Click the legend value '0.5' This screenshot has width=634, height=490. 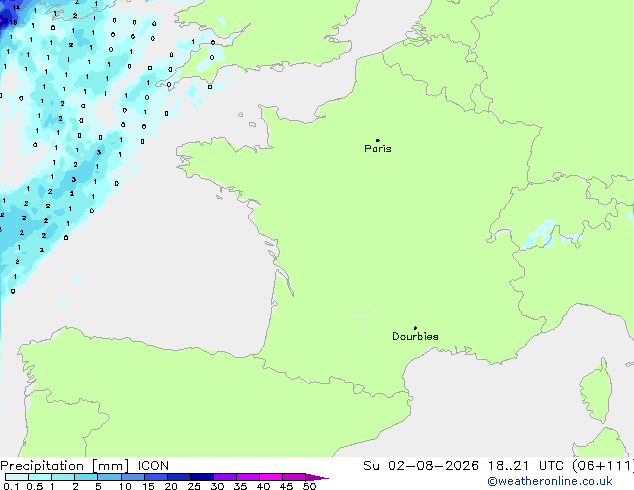point(34,486)
